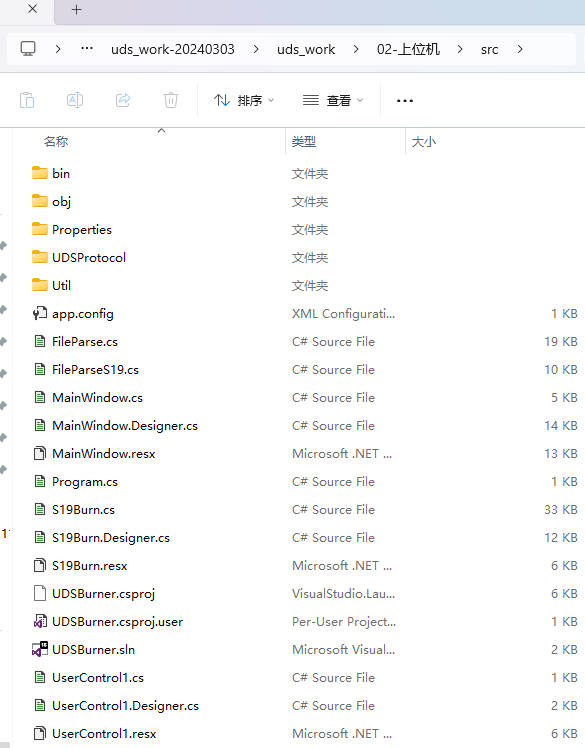Click the UDSBurner.csproj.user Visual Studio icon

(x=40, y=621)
